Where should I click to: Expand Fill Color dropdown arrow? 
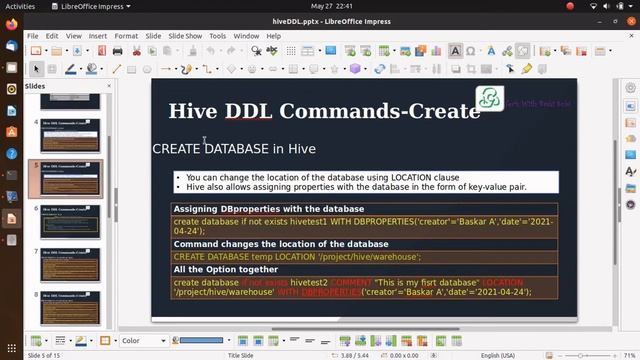coord(101,69)
